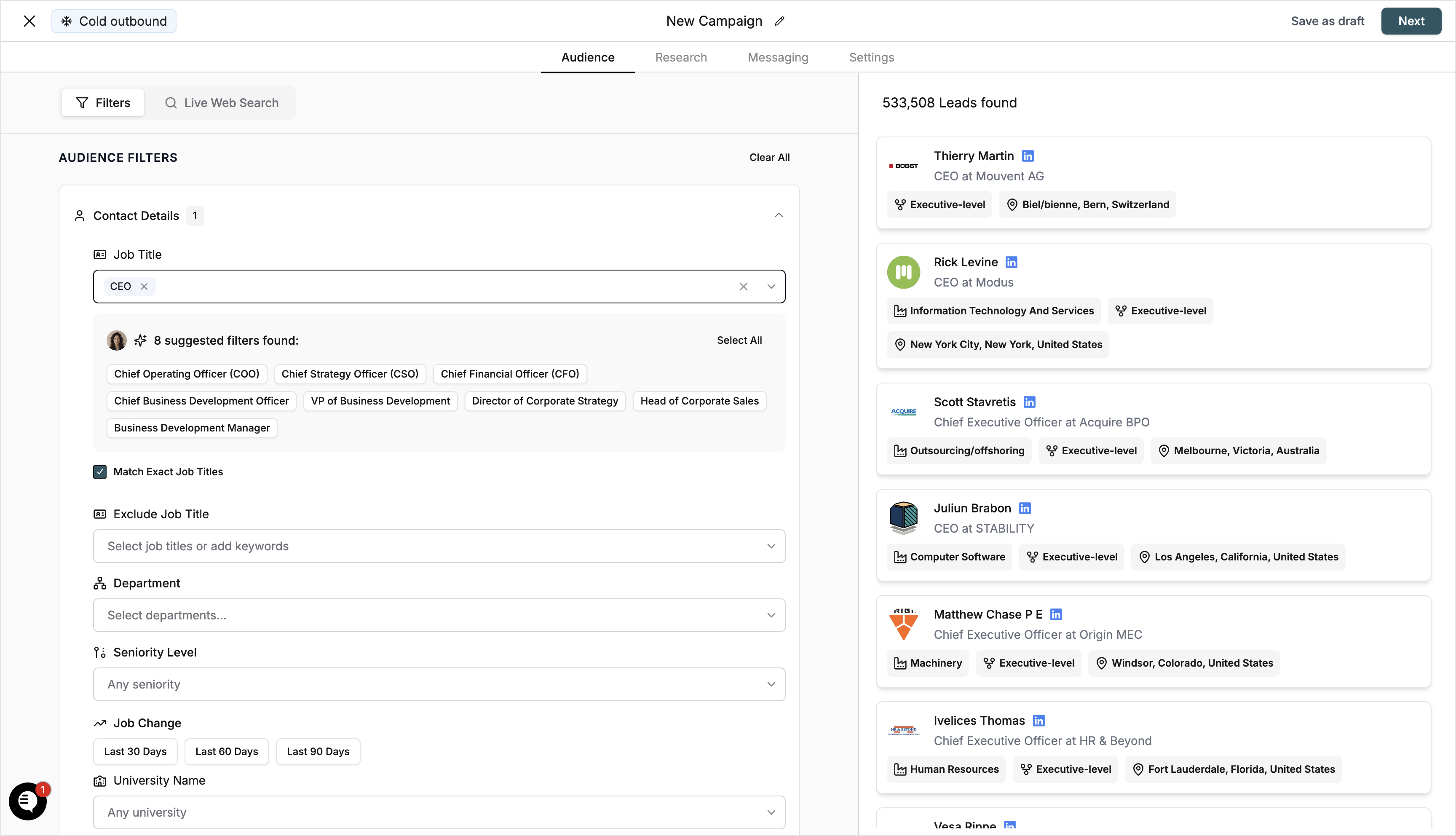The height and width of the screenshot is (836, 1456).
Task: Click the University Name building icon
Action: coord(99,780)
